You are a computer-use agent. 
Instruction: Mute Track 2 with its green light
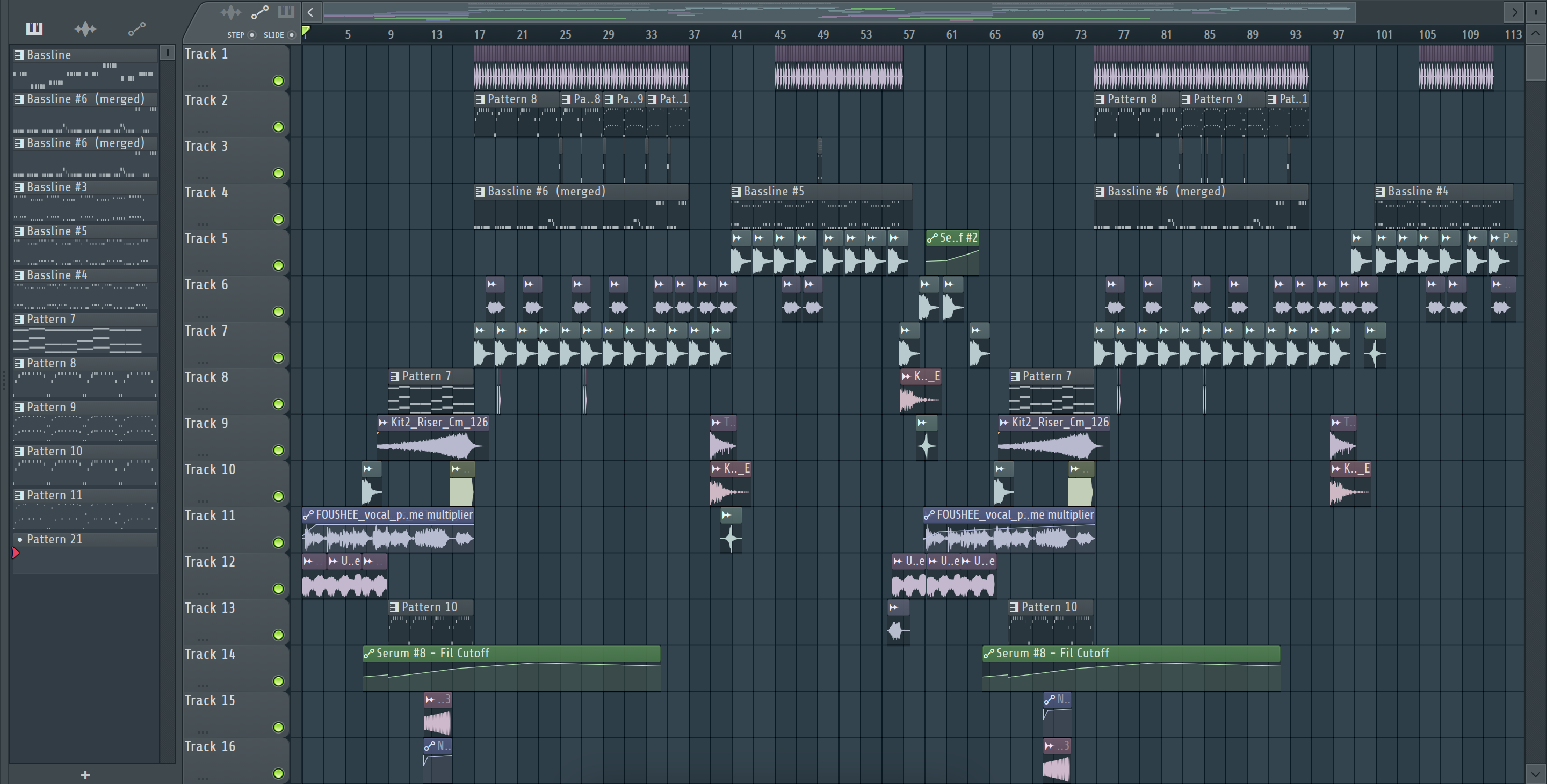coord(278,127)
